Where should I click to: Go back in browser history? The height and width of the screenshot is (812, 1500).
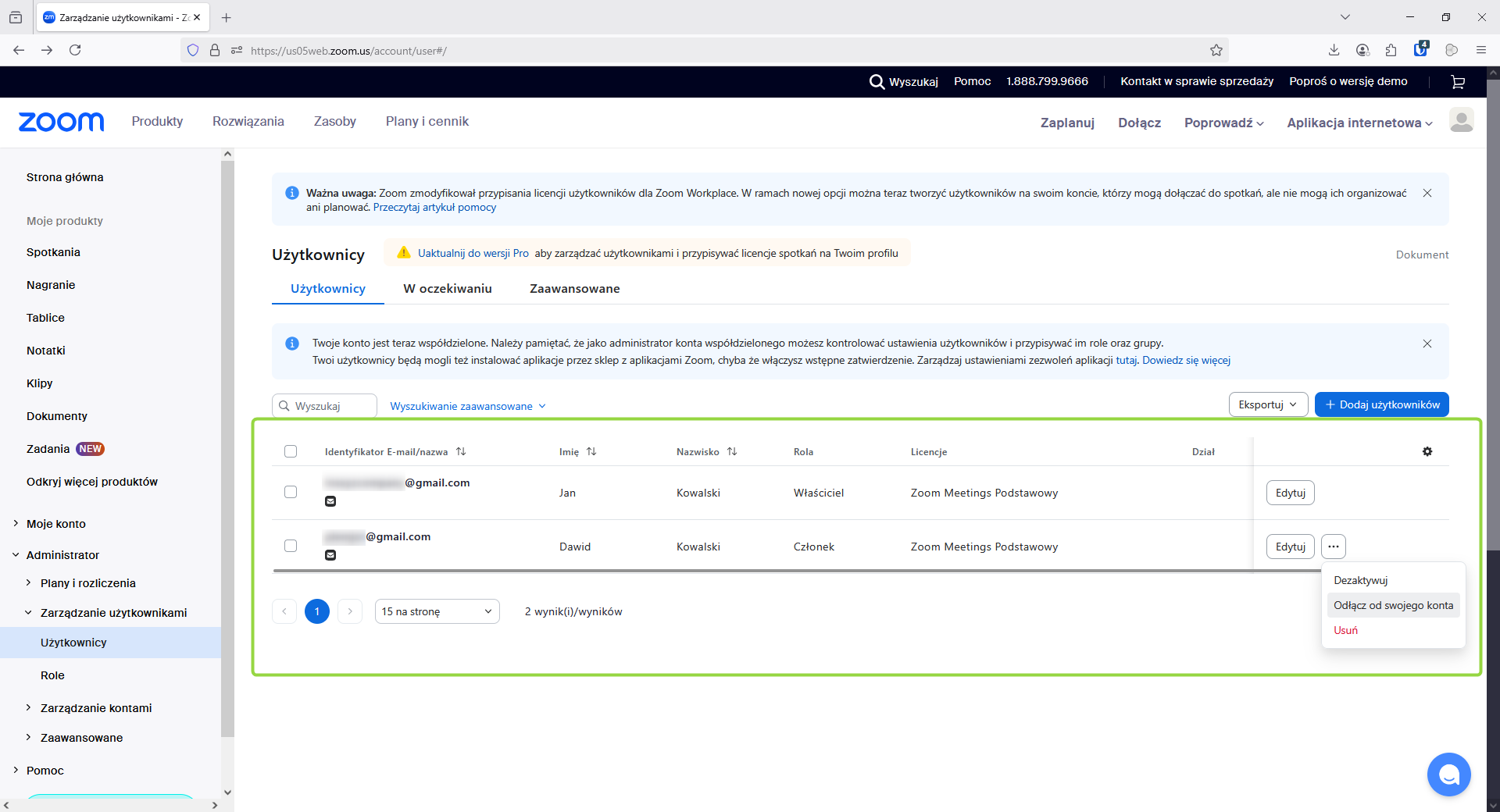click(19, 50)
